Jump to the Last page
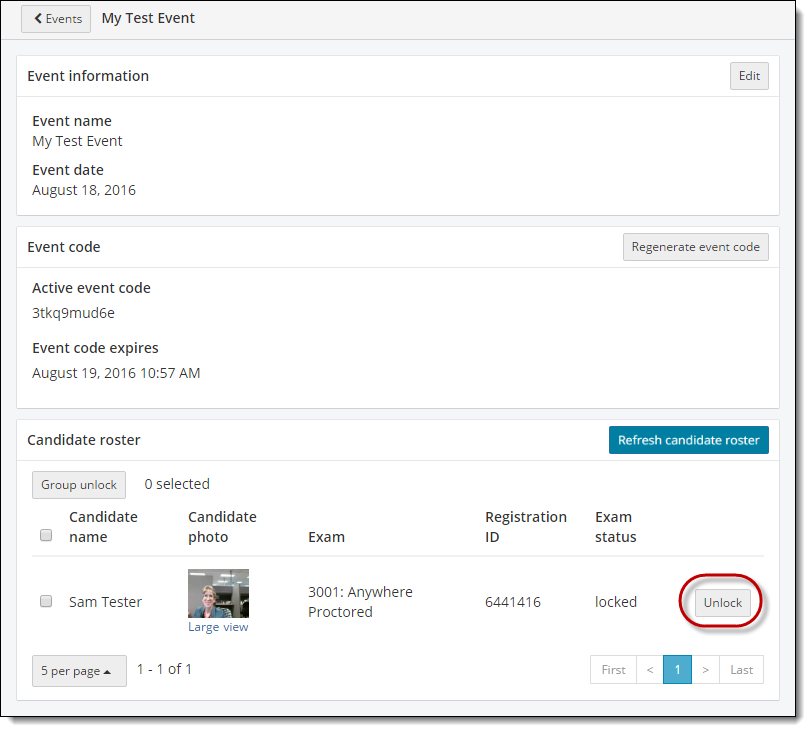Screen dimensions: 811x732 (741, 670)
